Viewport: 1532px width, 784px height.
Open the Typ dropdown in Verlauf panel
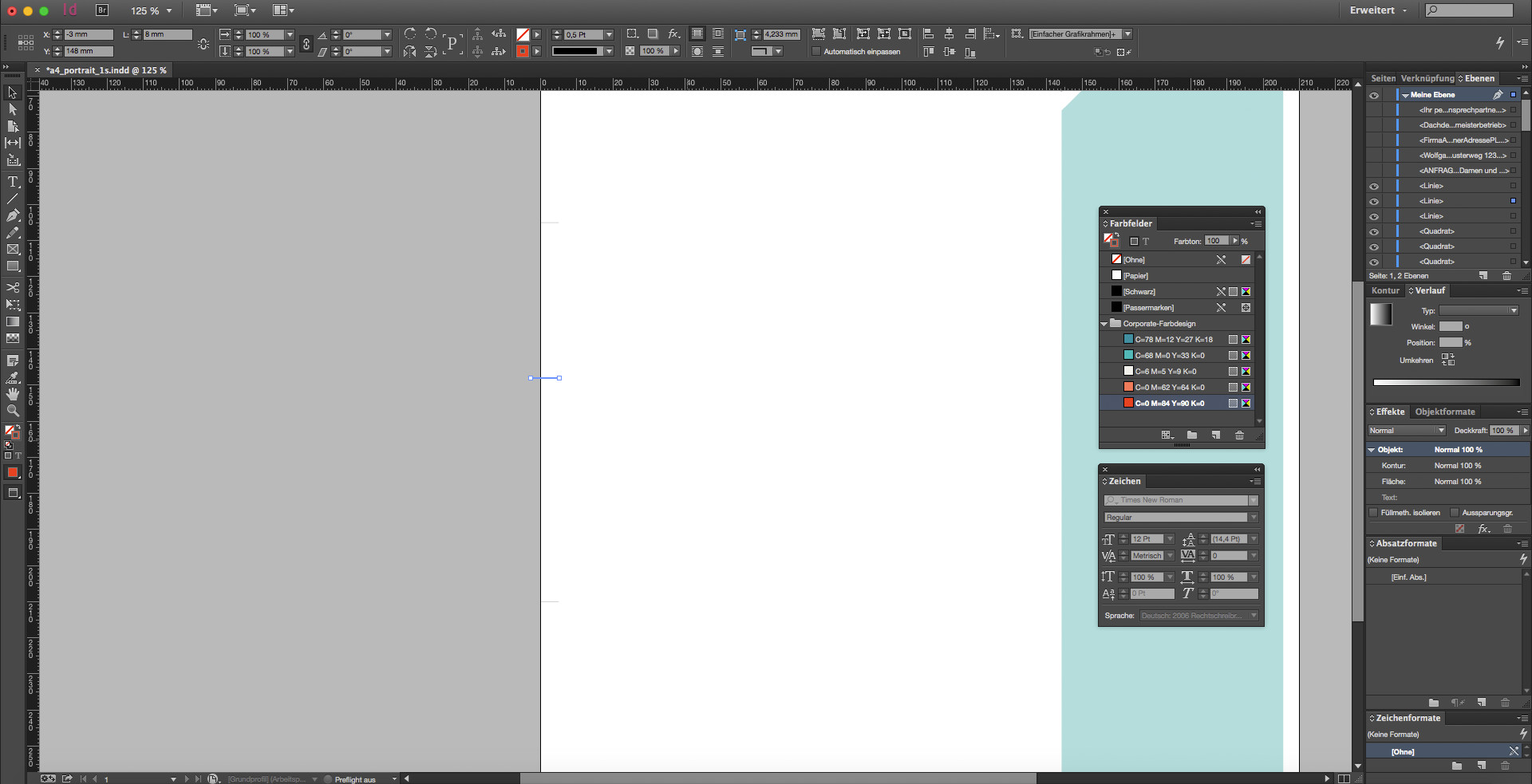point(1479,310)
